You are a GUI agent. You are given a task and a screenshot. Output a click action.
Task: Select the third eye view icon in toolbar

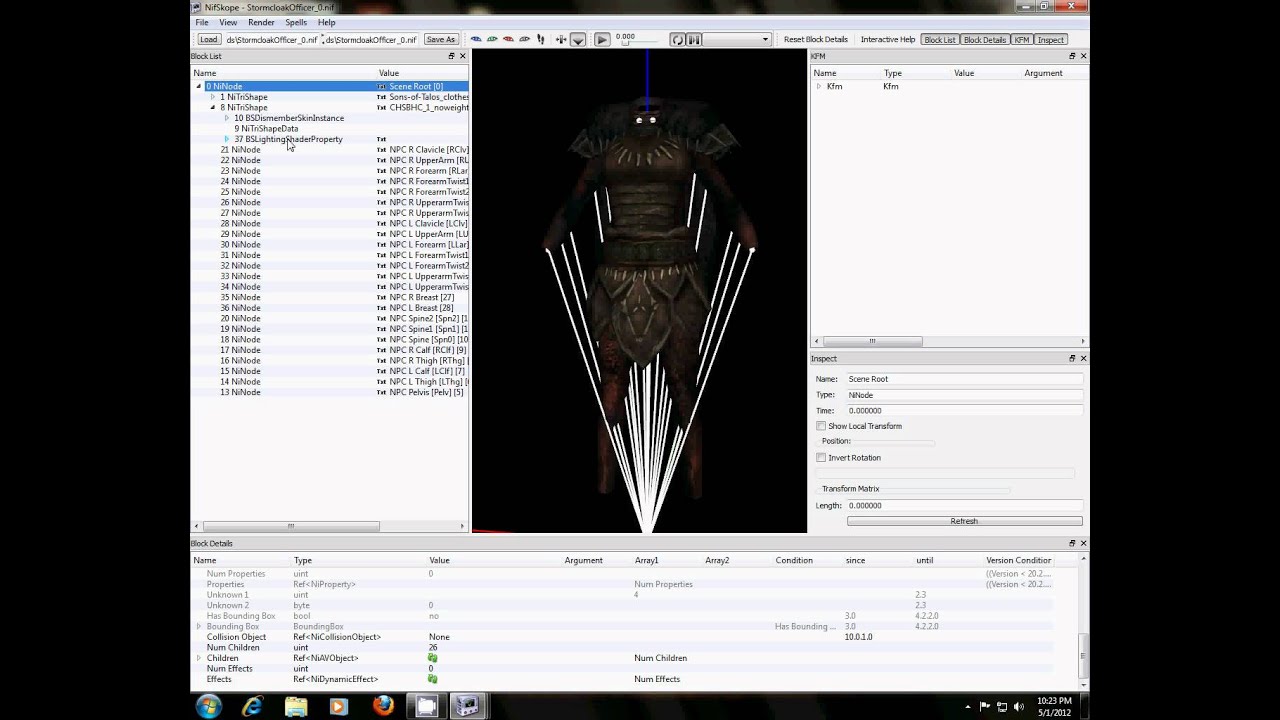(508, 39)
